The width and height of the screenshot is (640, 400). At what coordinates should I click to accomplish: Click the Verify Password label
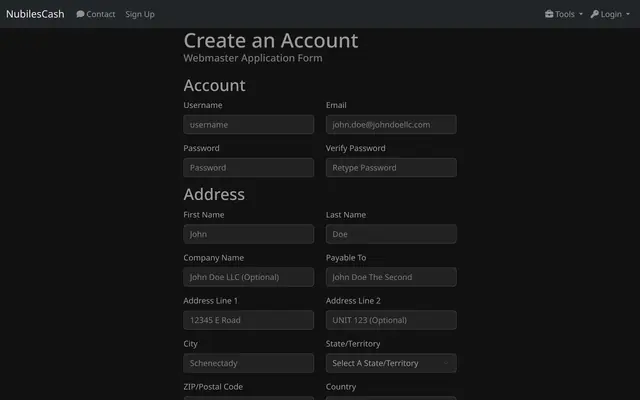pos(356,148)
